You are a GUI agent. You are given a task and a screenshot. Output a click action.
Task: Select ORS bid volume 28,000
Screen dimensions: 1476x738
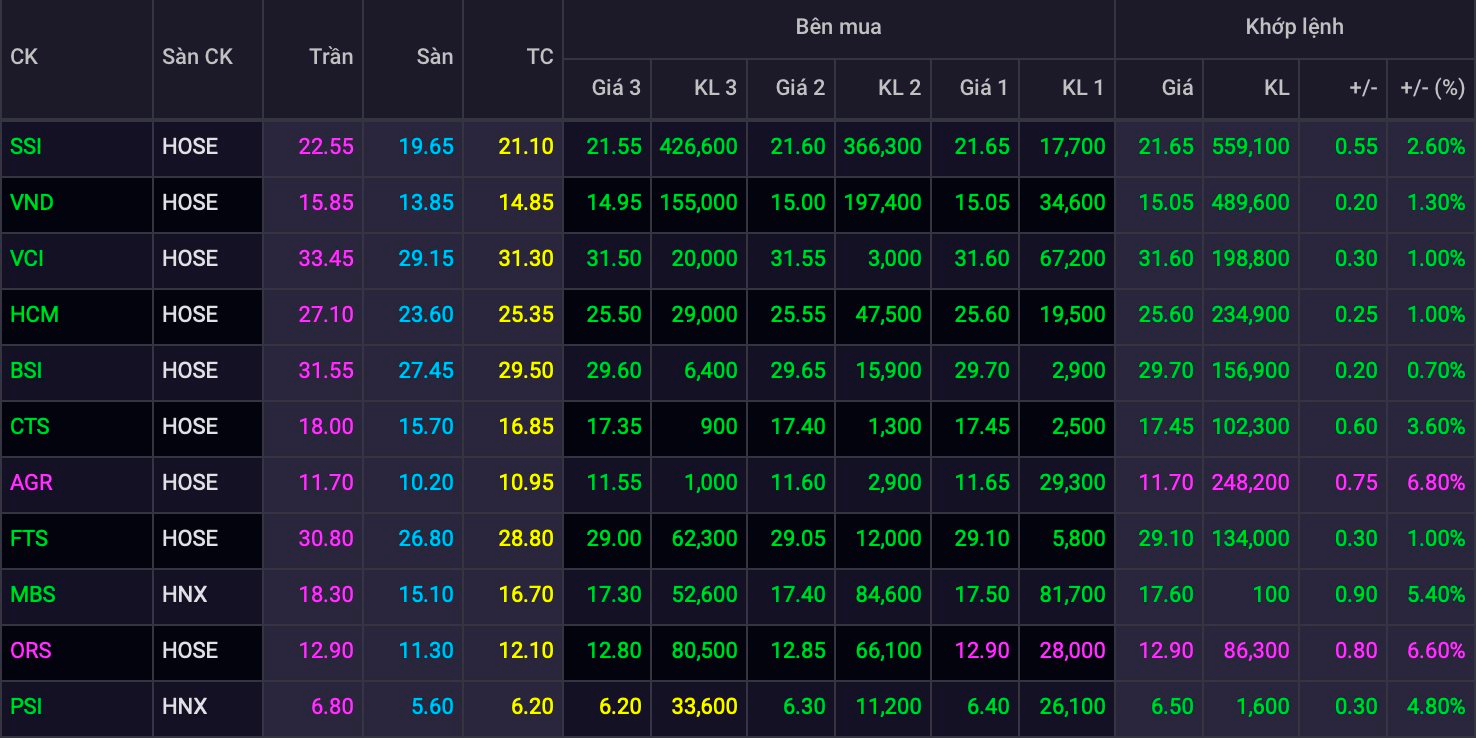click(1073, 651)
